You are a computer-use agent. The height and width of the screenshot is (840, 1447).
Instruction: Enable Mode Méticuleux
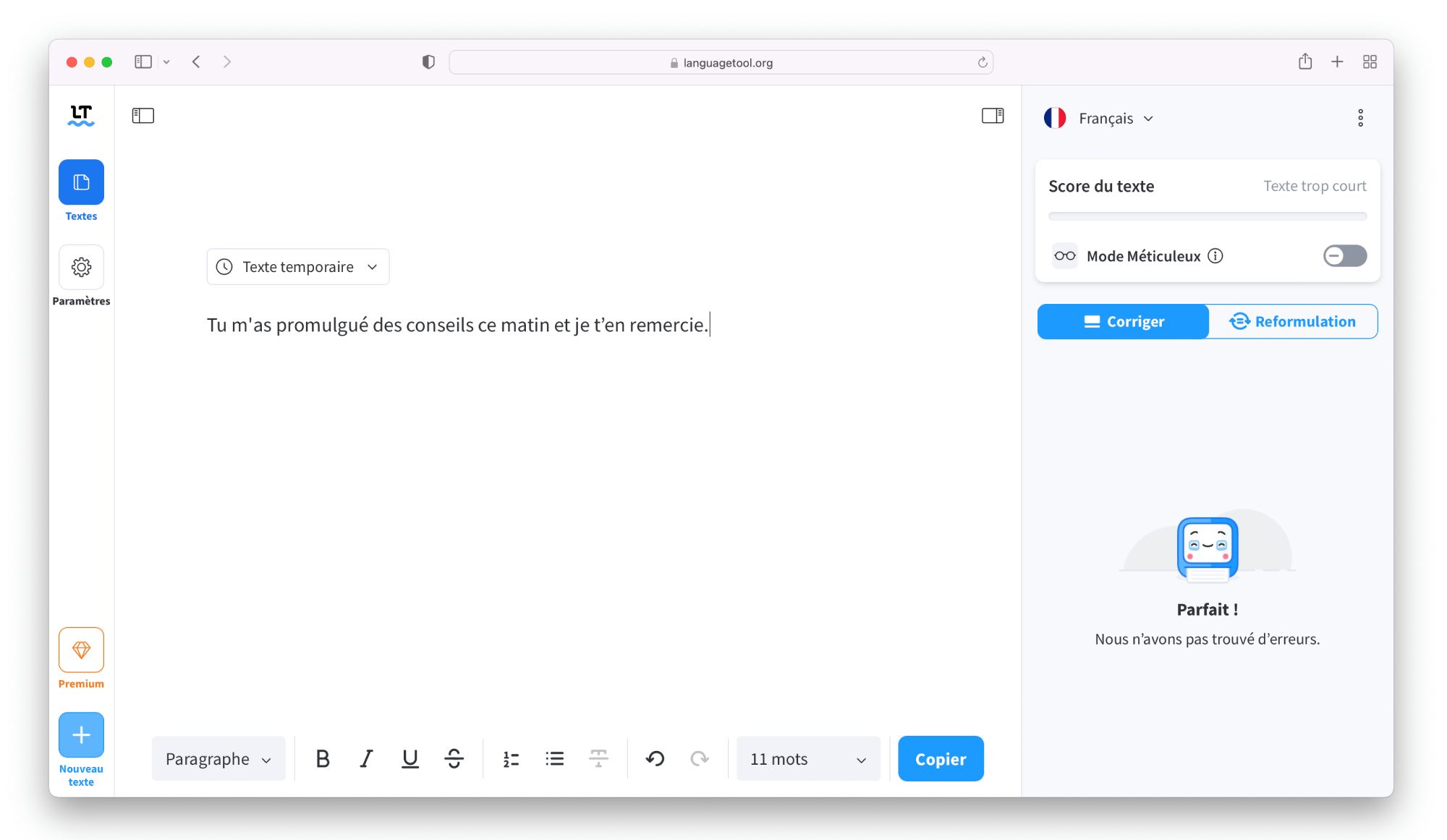pyautogui.click(x=1344, y=255)
